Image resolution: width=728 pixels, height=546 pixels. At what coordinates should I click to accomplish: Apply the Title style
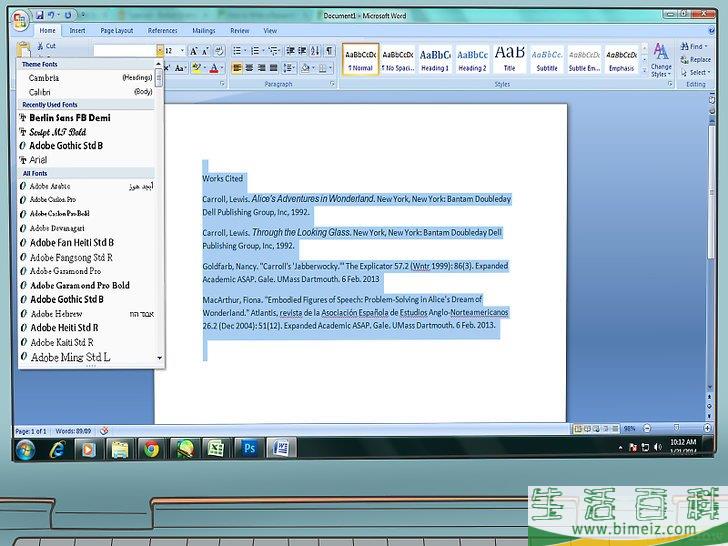[509, 59]
